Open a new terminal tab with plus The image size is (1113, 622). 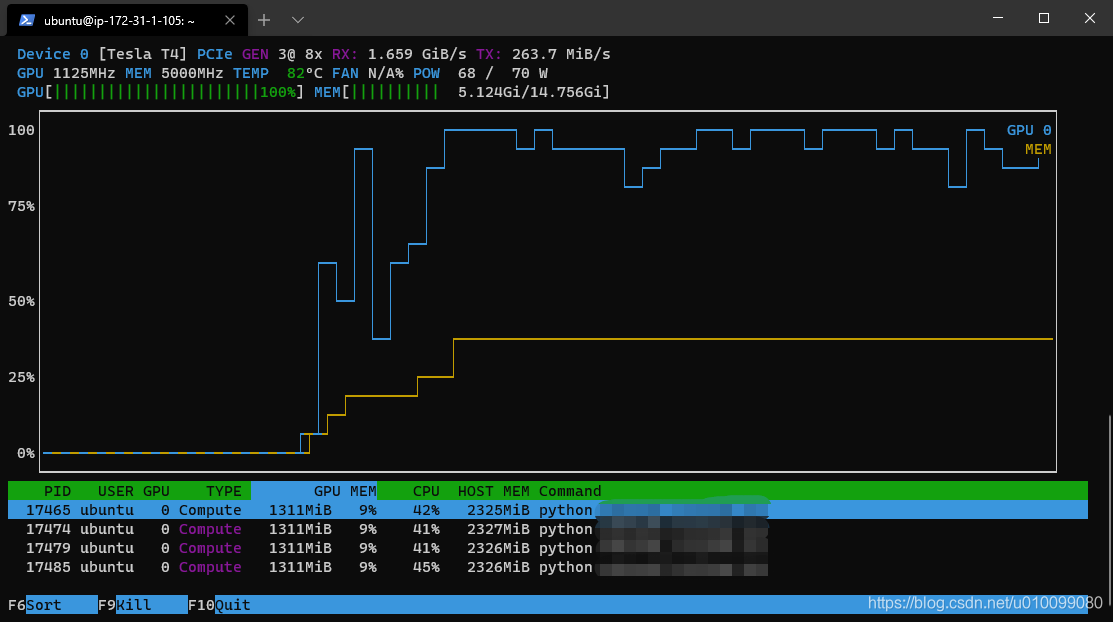tap(263, 20)
